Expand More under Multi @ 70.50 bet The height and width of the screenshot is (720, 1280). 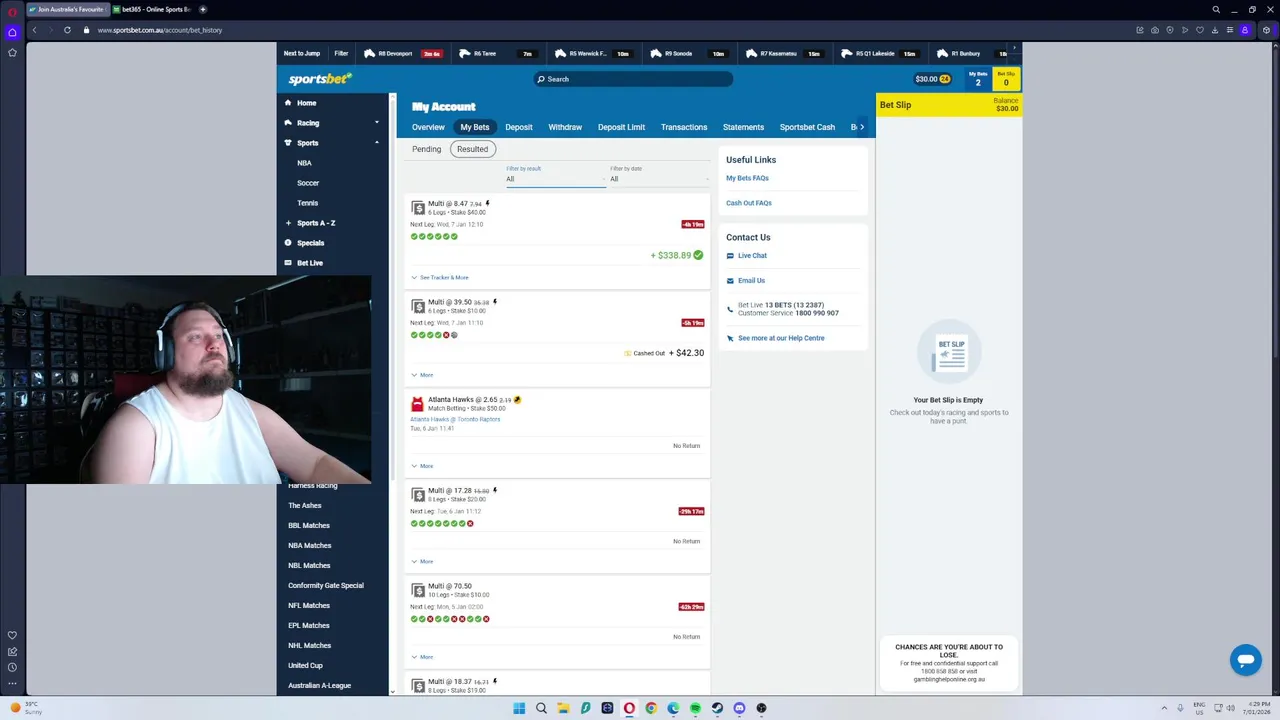422,657
